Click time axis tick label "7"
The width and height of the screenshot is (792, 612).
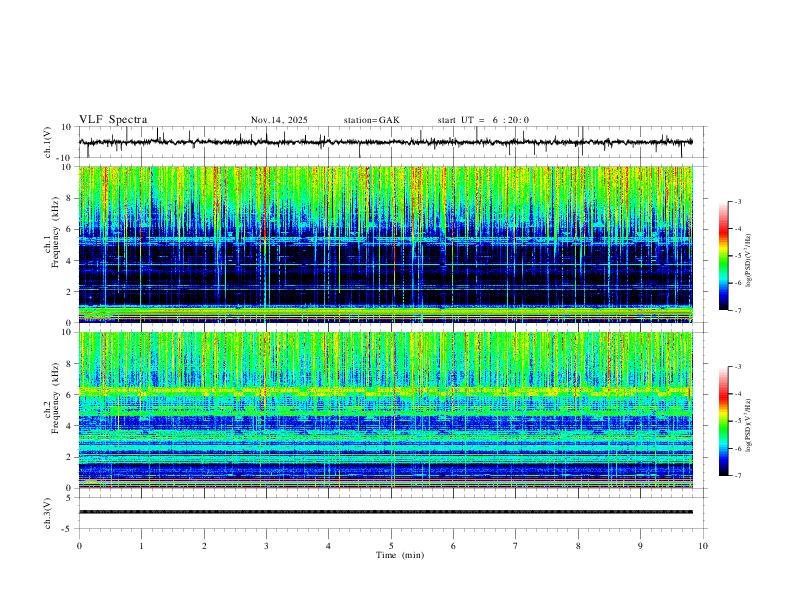coord(516,546)
